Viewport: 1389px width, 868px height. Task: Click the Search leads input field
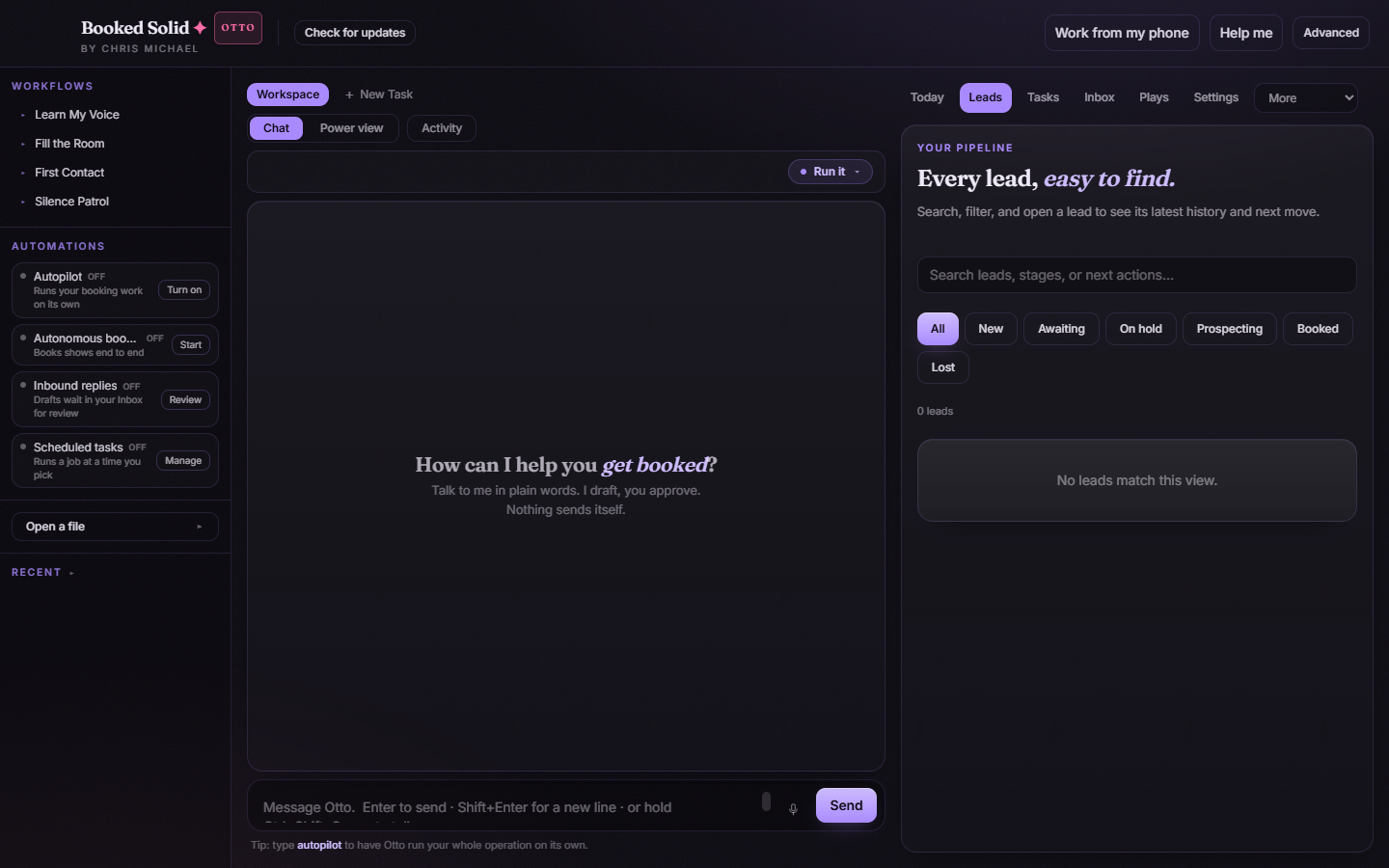click(1136, 275)
